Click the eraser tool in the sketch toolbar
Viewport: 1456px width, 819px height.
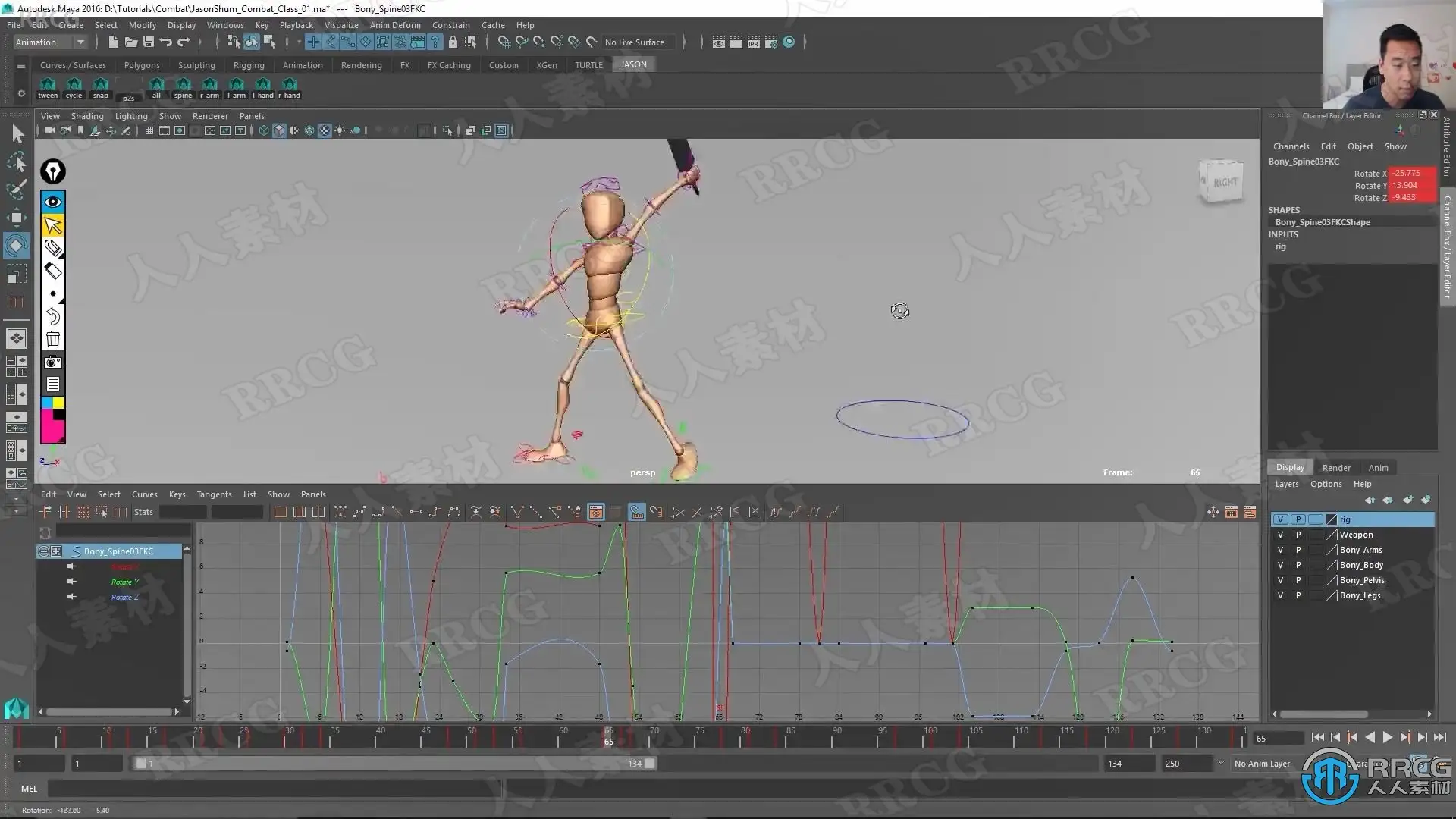coord(53,271)
